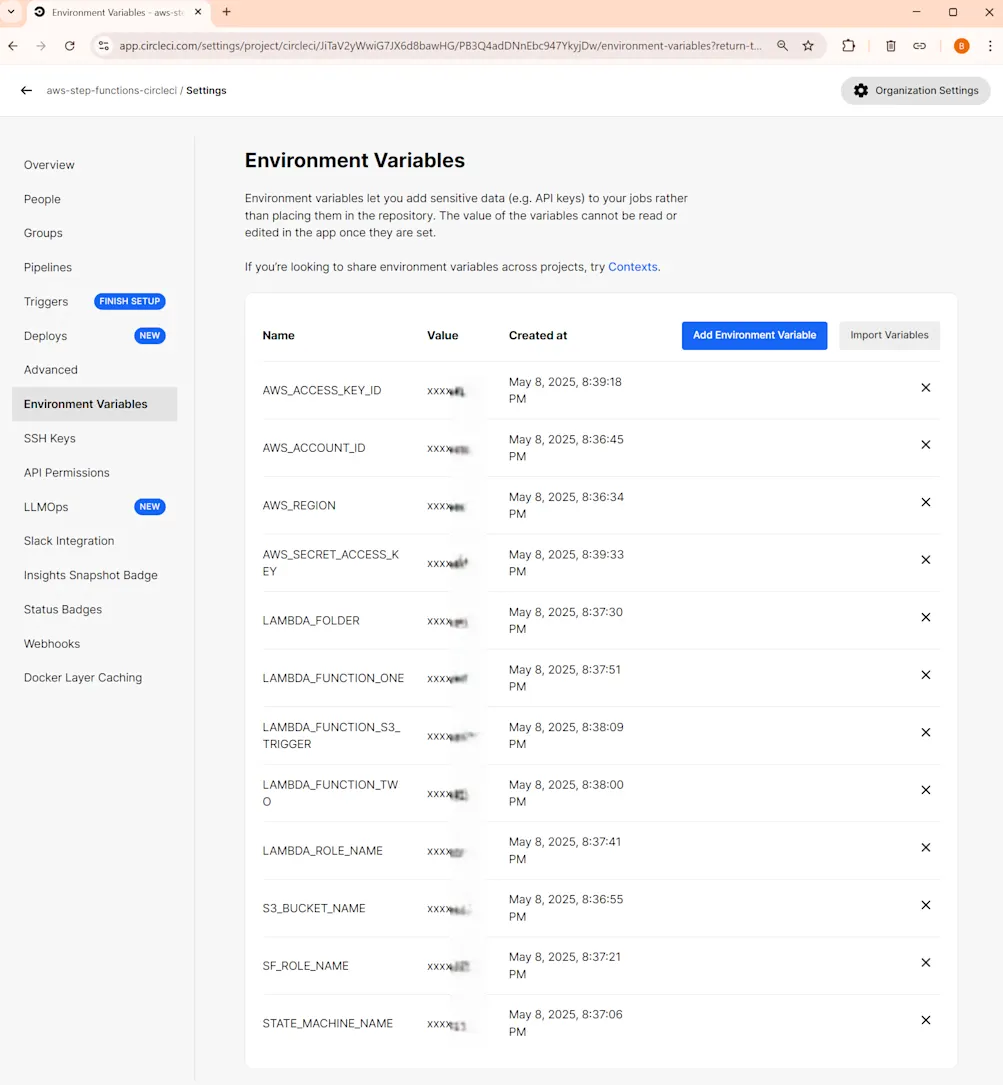This screenshot has width=1003, height=1085.
Task: Select the Environment Variables browser tab
Action: 110,14
